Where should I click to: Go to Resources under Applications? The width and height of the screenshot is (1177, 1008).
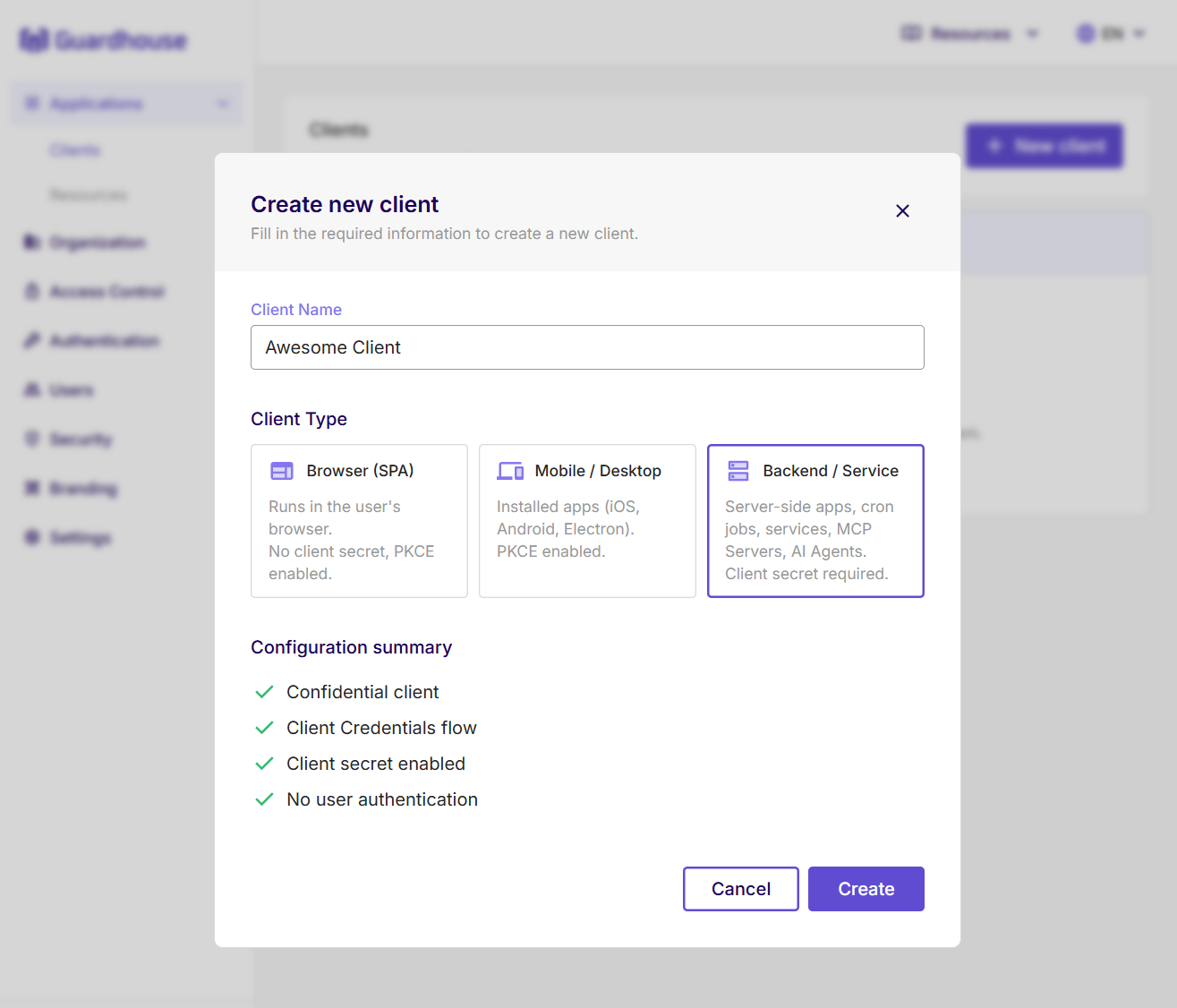[89, 194]
